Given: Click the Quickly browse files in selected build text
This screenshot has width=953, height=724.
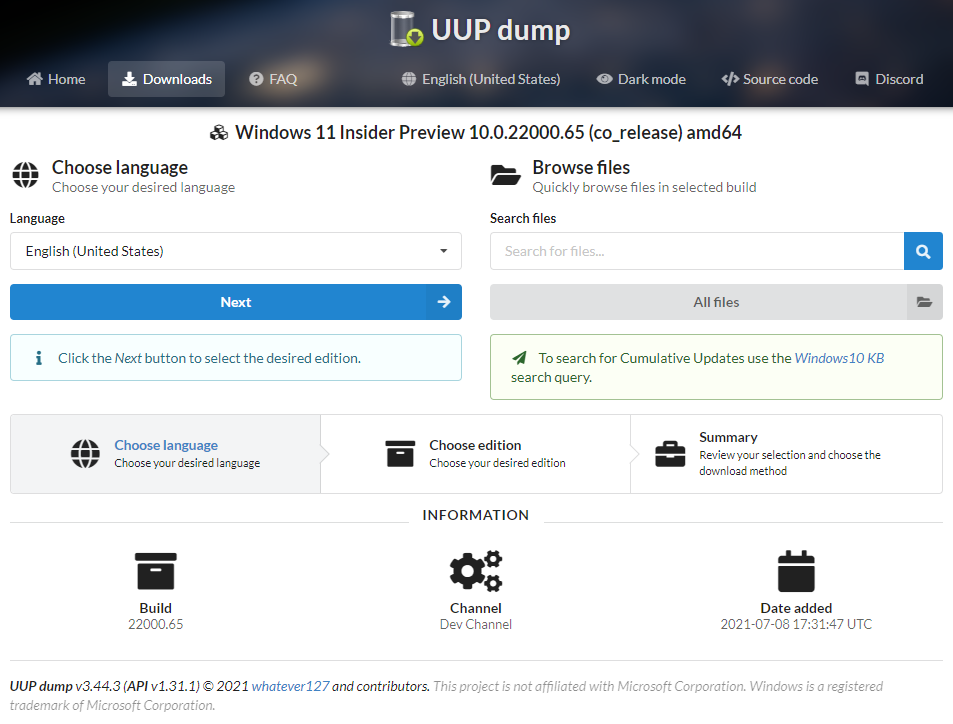Looking at the screenshot, I should 644,187.
